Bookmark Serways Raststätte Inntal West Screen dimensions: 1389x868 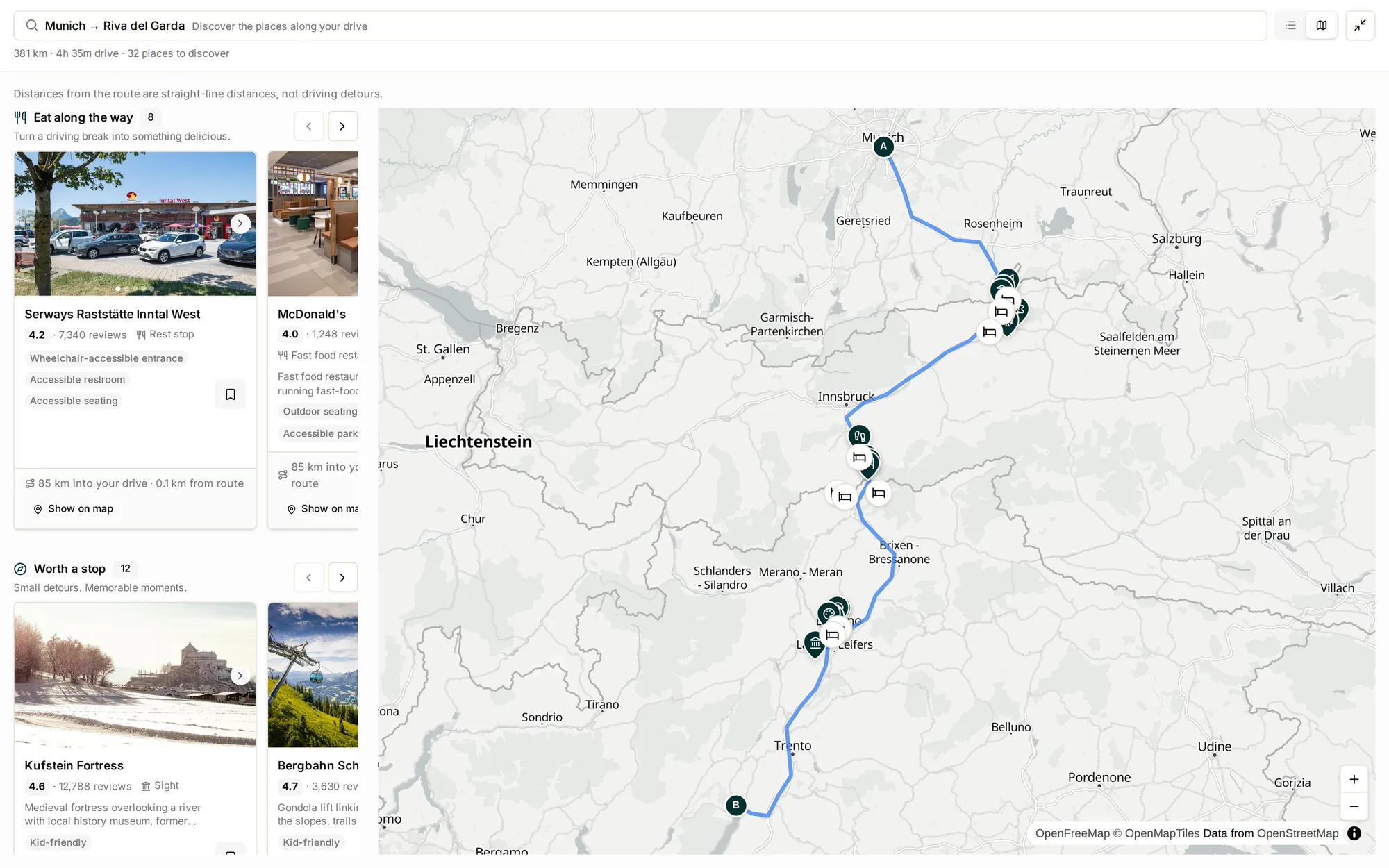coord(231,394)
